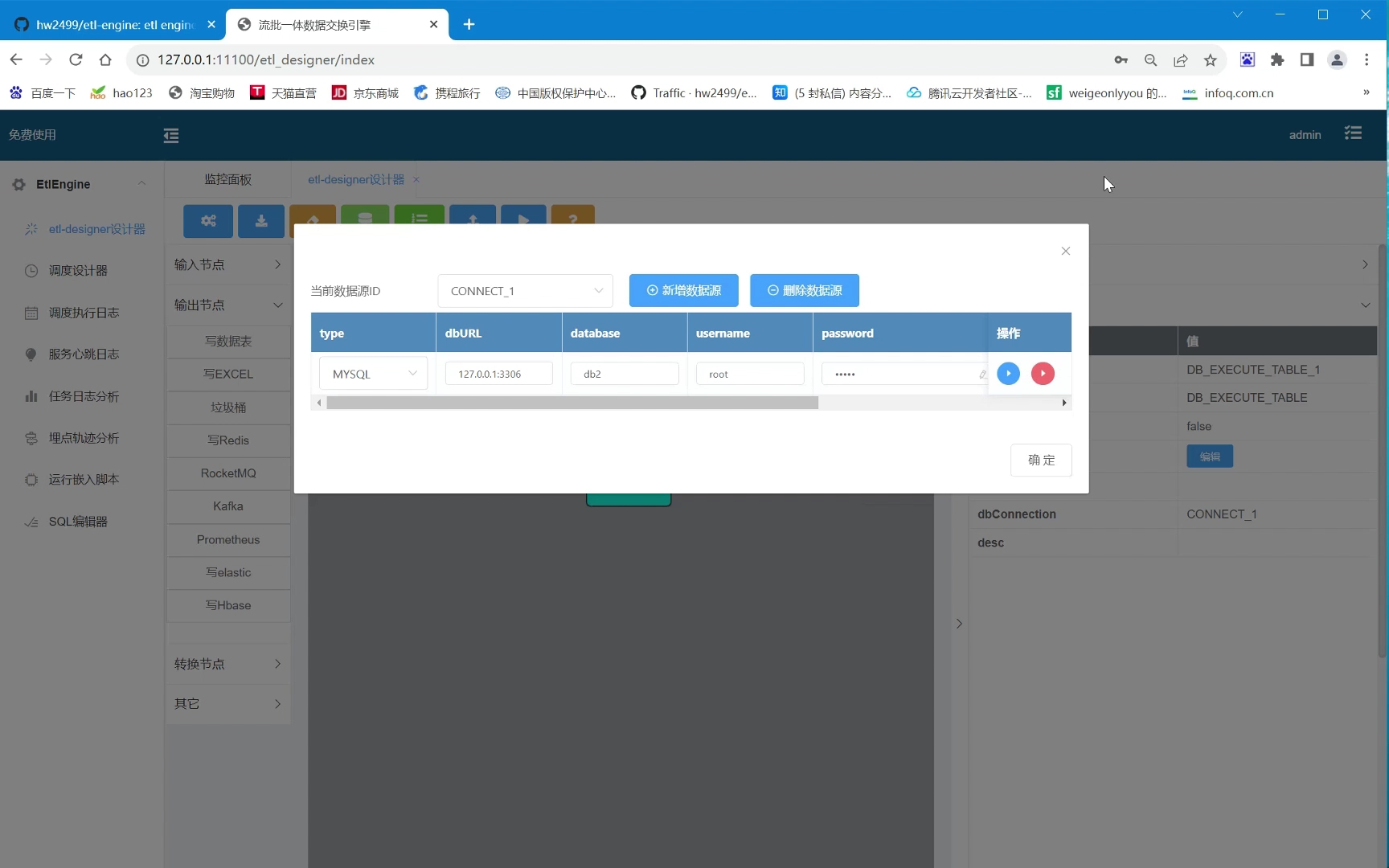The height and width of the screenshot is (868, 1389).
Task: Open the settings gear toolbar icon
Action: coord(208,221)
